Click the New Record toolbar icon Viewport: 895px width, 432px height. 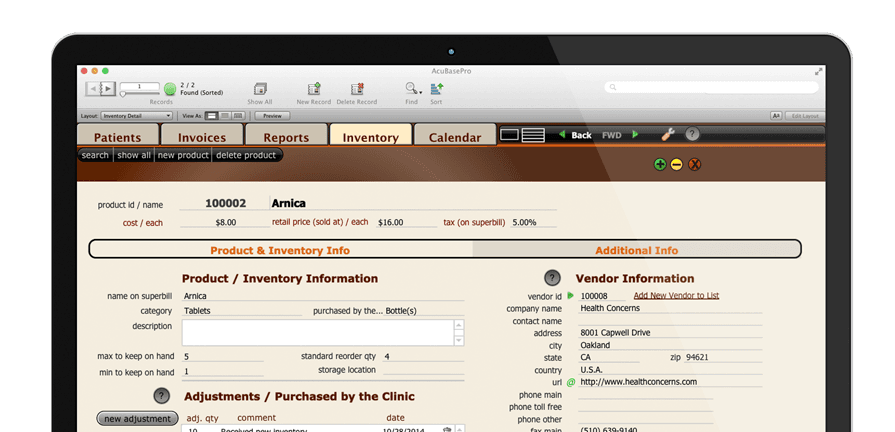pos(314,90)
